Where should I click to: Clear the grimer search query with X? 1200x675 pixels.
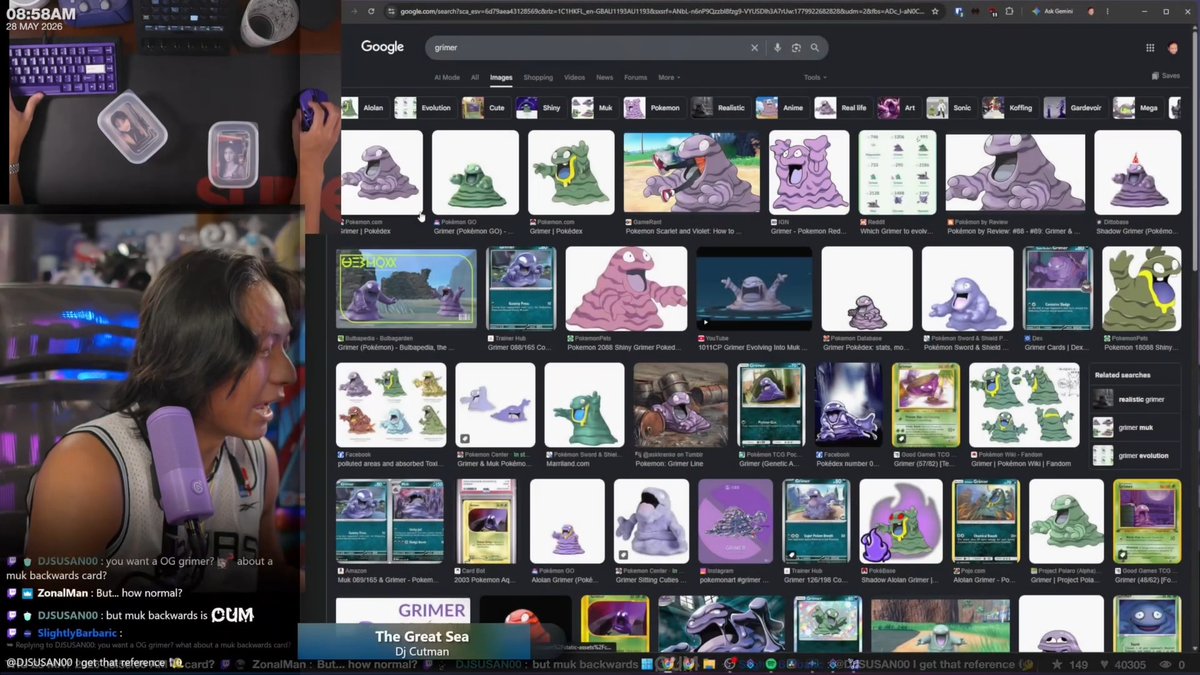click(x=755, y=48)
